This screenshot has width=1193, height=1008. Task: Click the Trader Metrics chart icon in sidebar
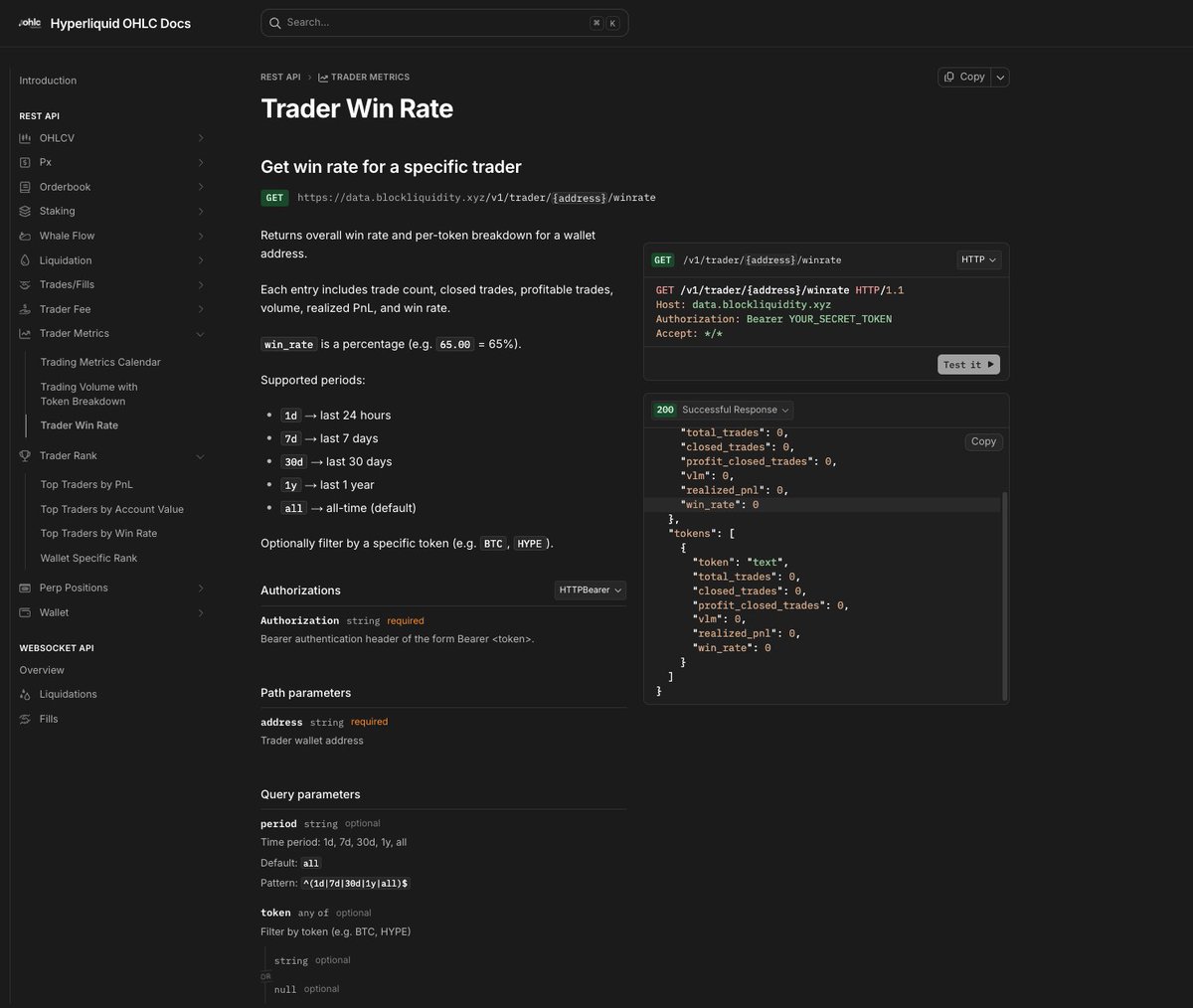coord(25,333)
